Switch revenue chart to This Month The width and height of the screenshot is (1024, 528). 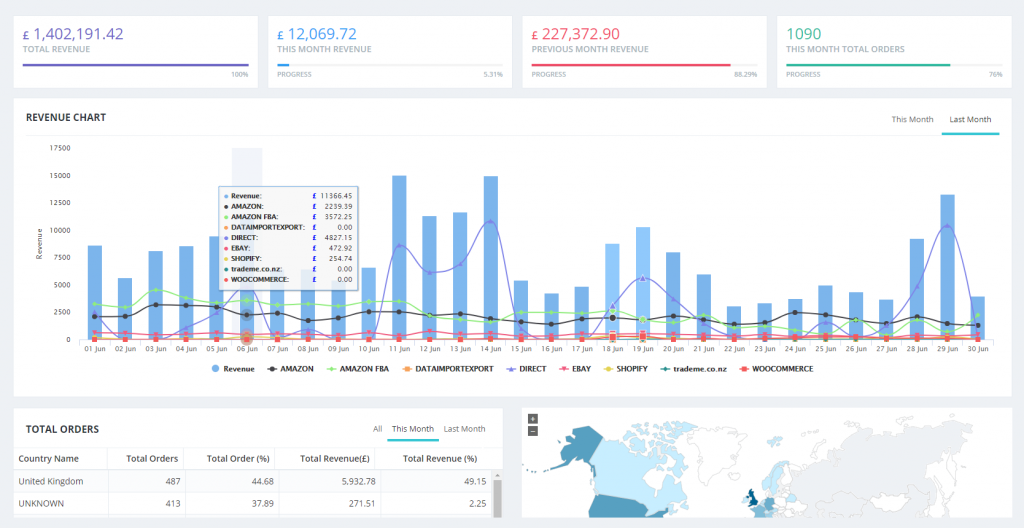(912, 119)
